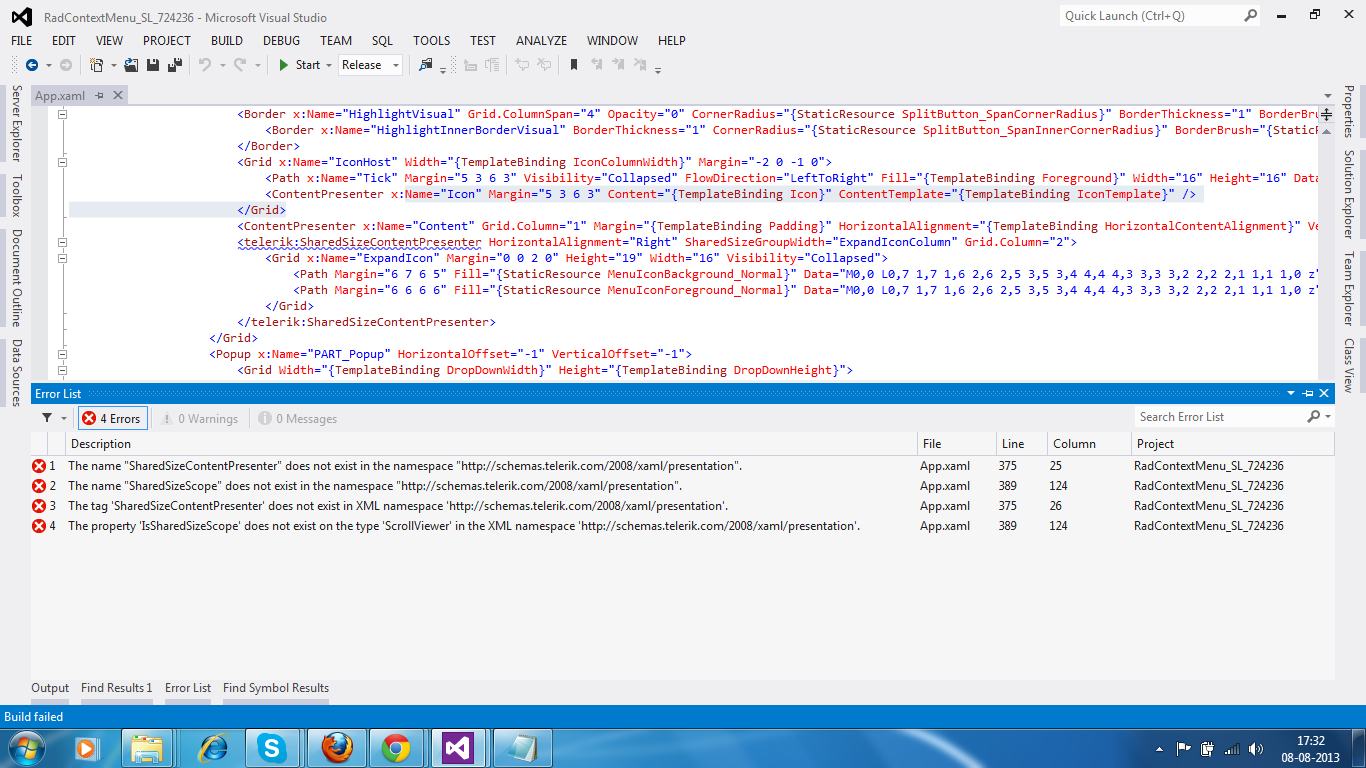
Task: Open the New Project dropdown arrow
Action: click(x=113, y=65)
